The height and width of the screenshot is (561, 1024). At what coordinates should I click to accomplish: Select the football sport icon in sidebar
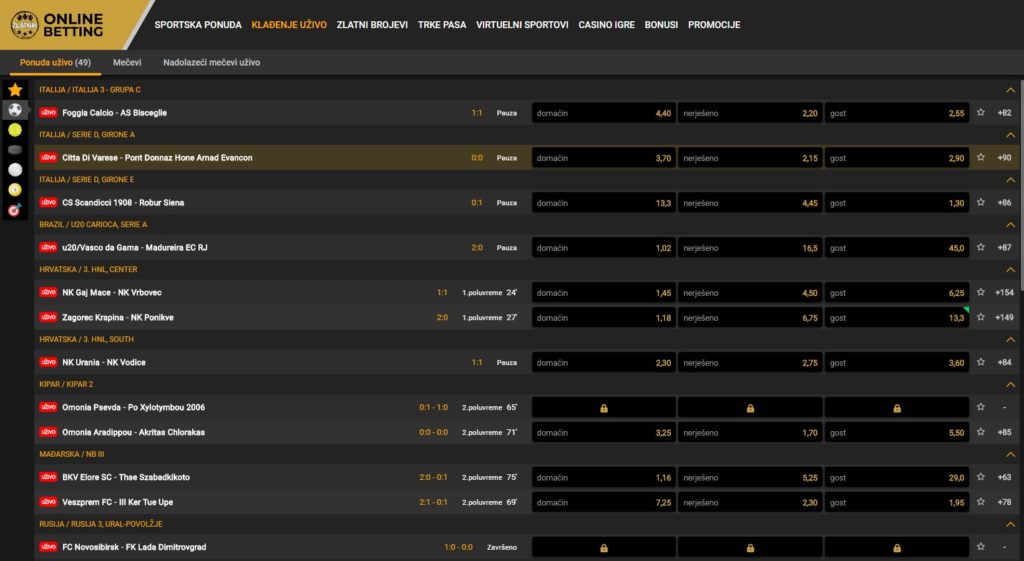click(x=15, y=110)
